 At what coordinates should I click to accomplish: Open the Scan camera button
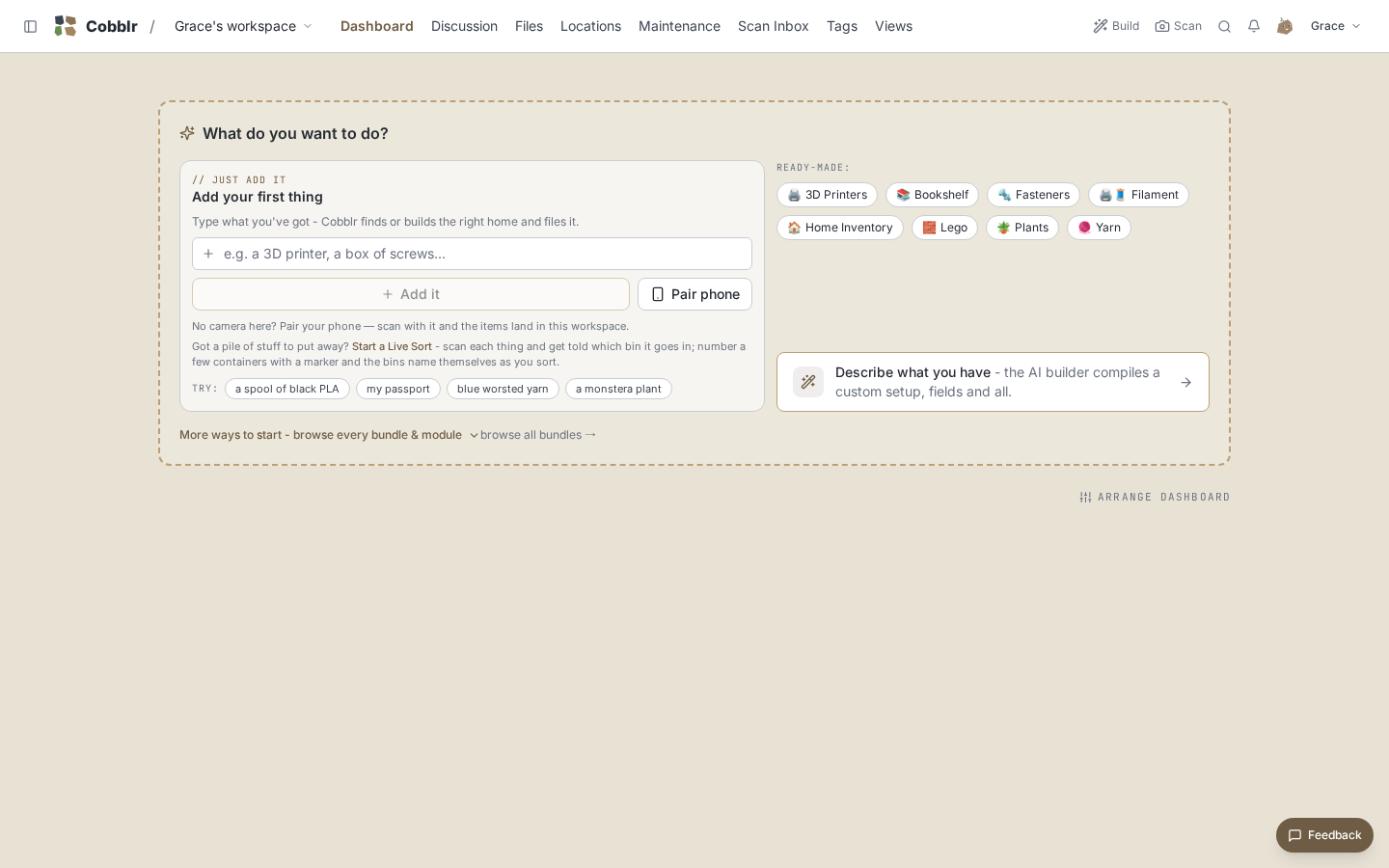coord(1179,26)
